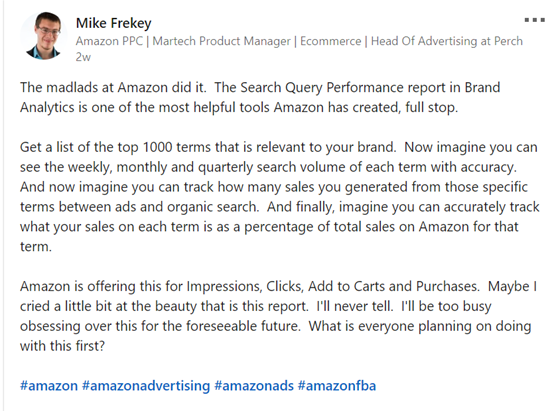Click the text "I'll never tell."

355,306
